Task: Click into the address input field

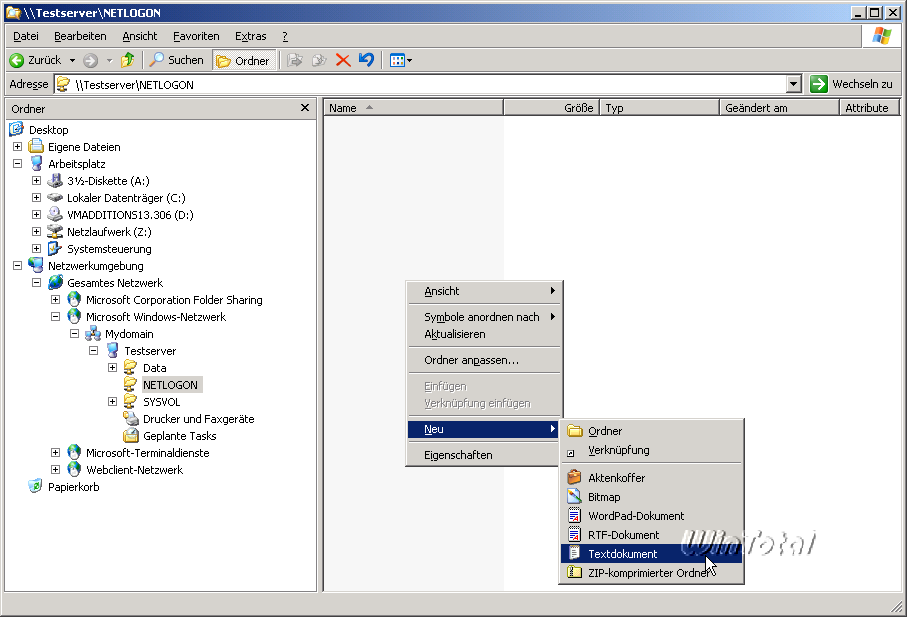Action: pyautogui.click(x=420, y=84)
